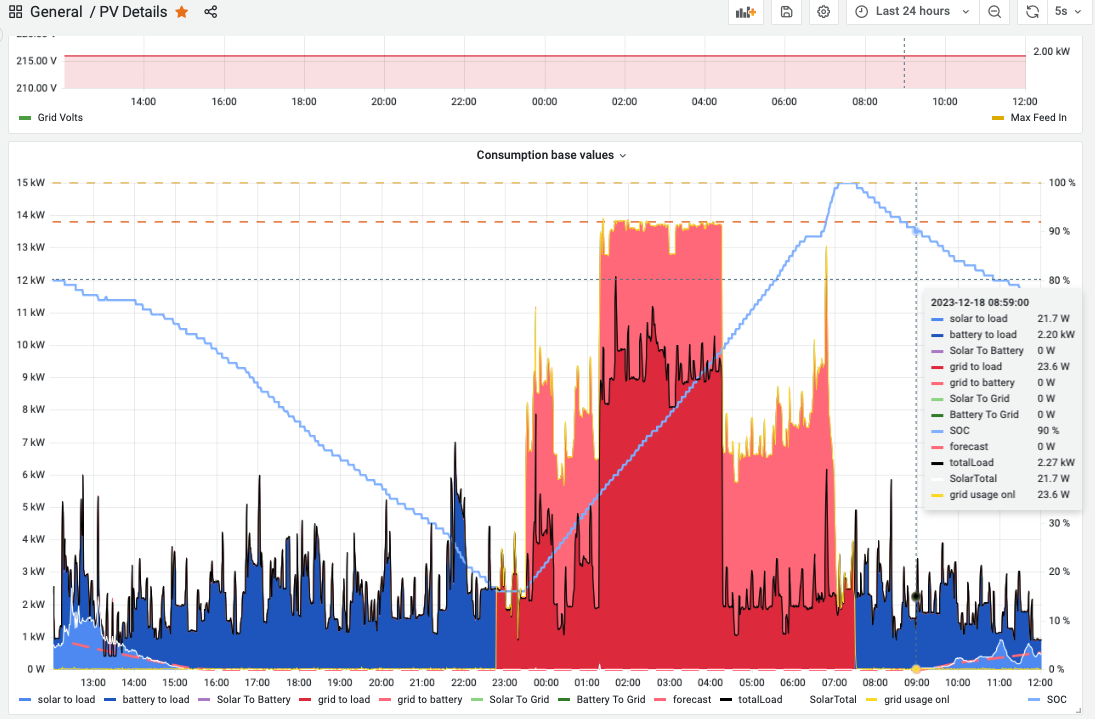Save dashboard with floppy disk icon
This screenshot has width=1095, height=719.
(x=786, y=12)
